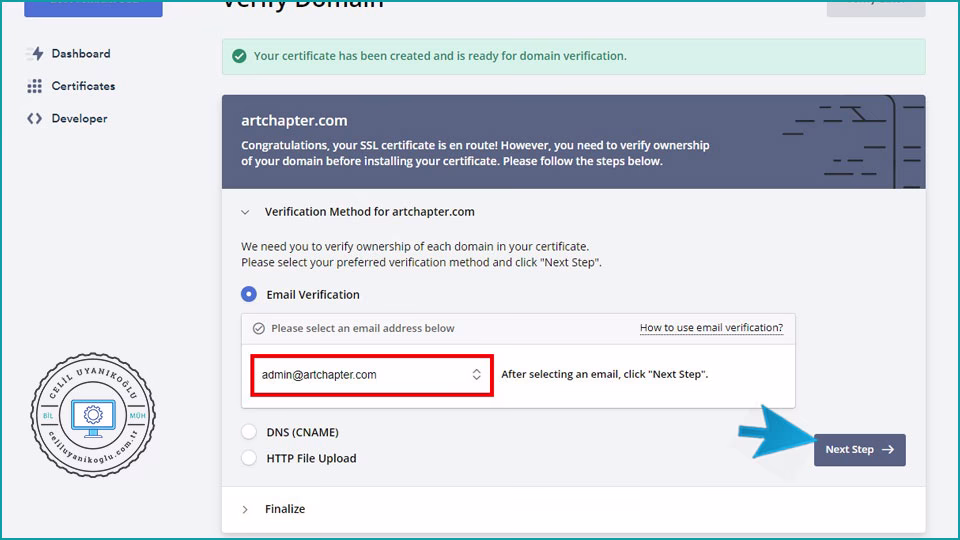960x540 pixels.
Task: Click the checkmark icon beside email prompt
Action: [x=259, y=328]
